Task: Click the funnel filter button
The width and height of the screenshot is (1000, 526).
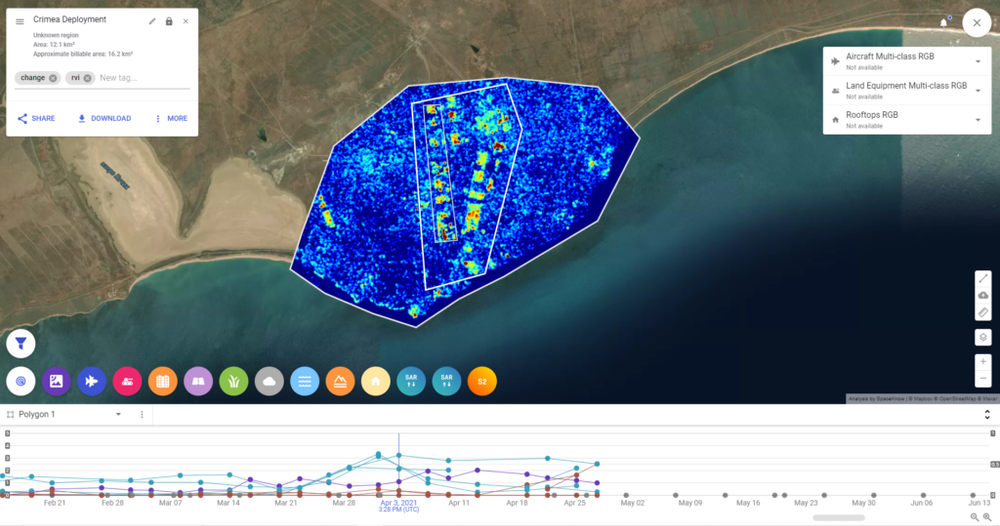Action: [x=21, y=344]
